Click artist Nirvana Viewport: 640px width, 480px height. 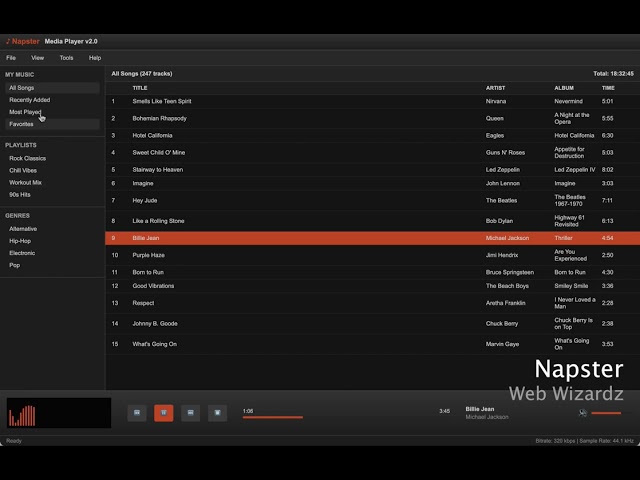click(x=496, y=101)
